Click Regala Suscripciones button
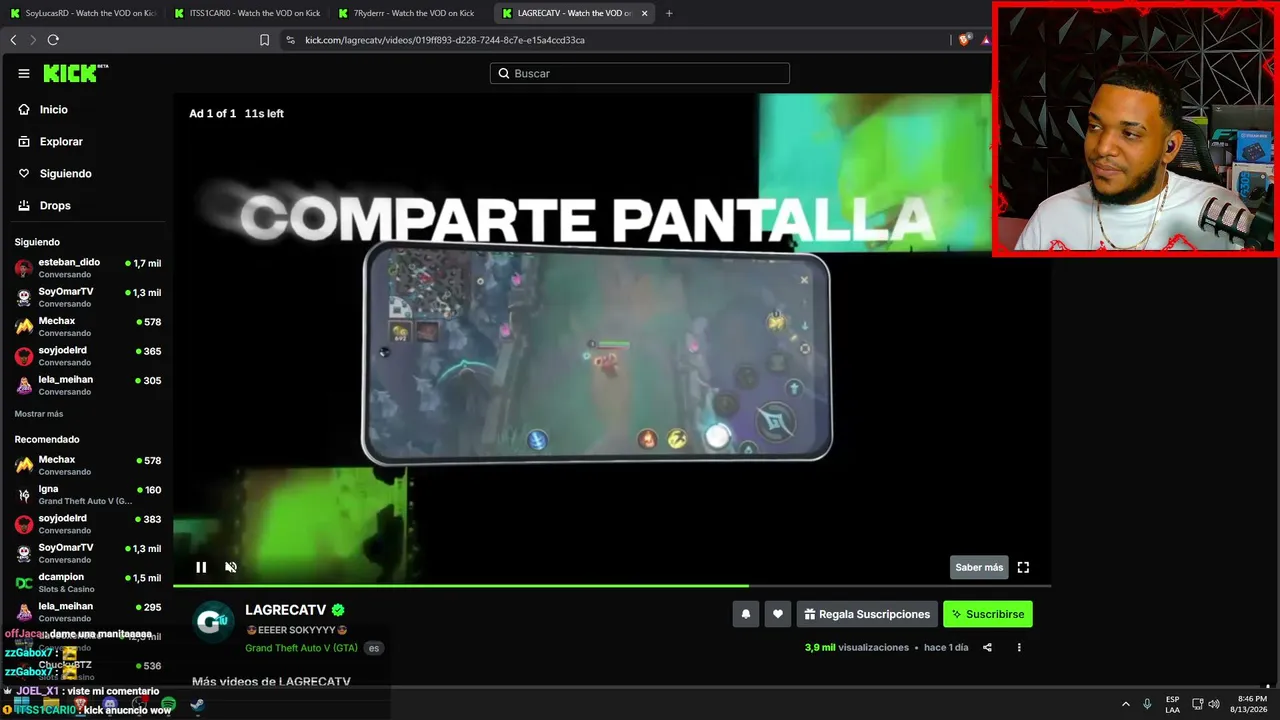Screen dimensions: 1280x720 coord(867,614)
